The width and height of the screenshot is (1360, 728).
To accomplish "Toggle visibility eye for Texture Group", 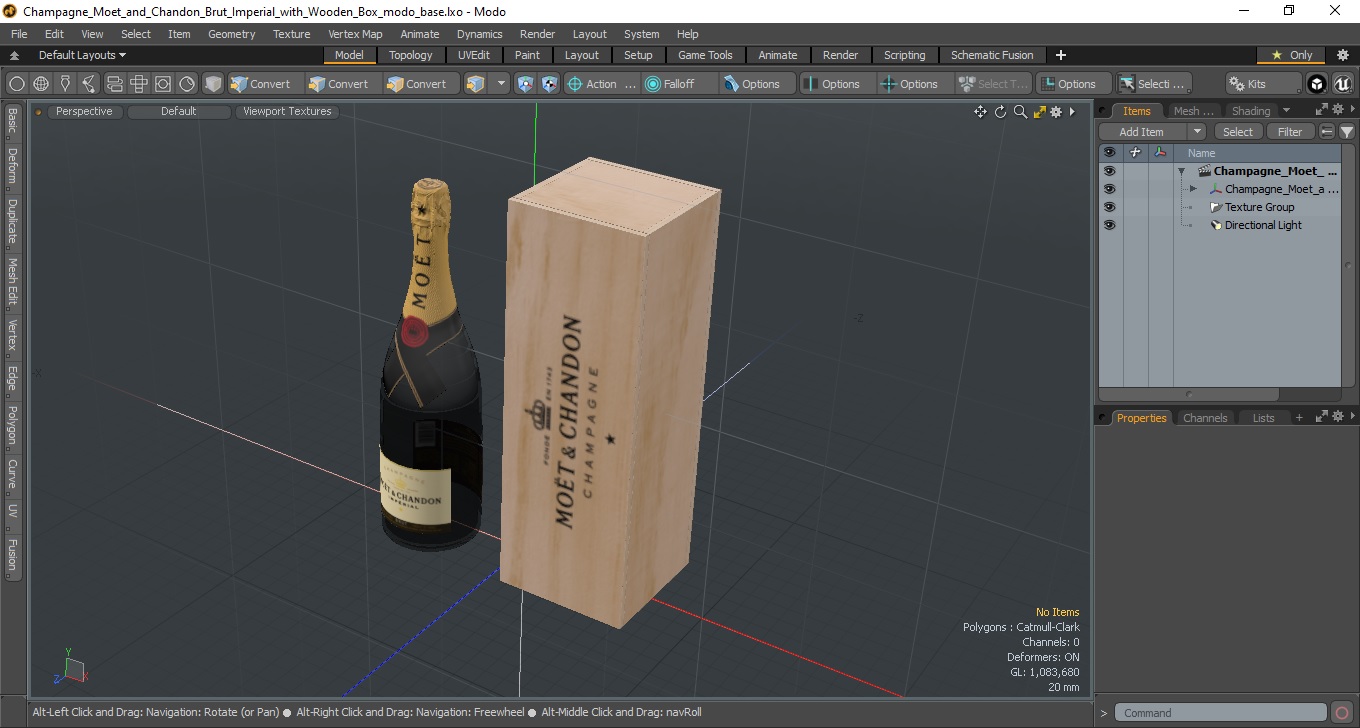I will [1109, 207].
